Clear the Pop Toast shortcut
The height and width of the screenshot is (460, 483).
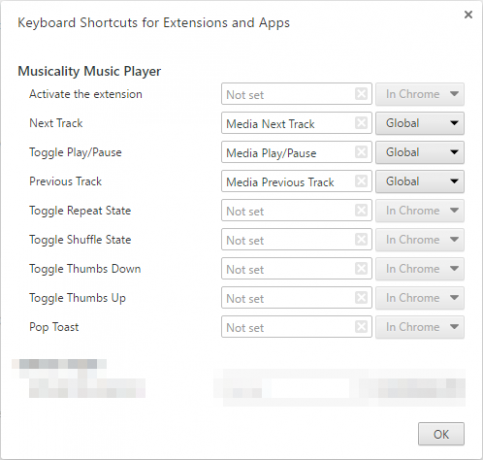(x=361, y=327)
